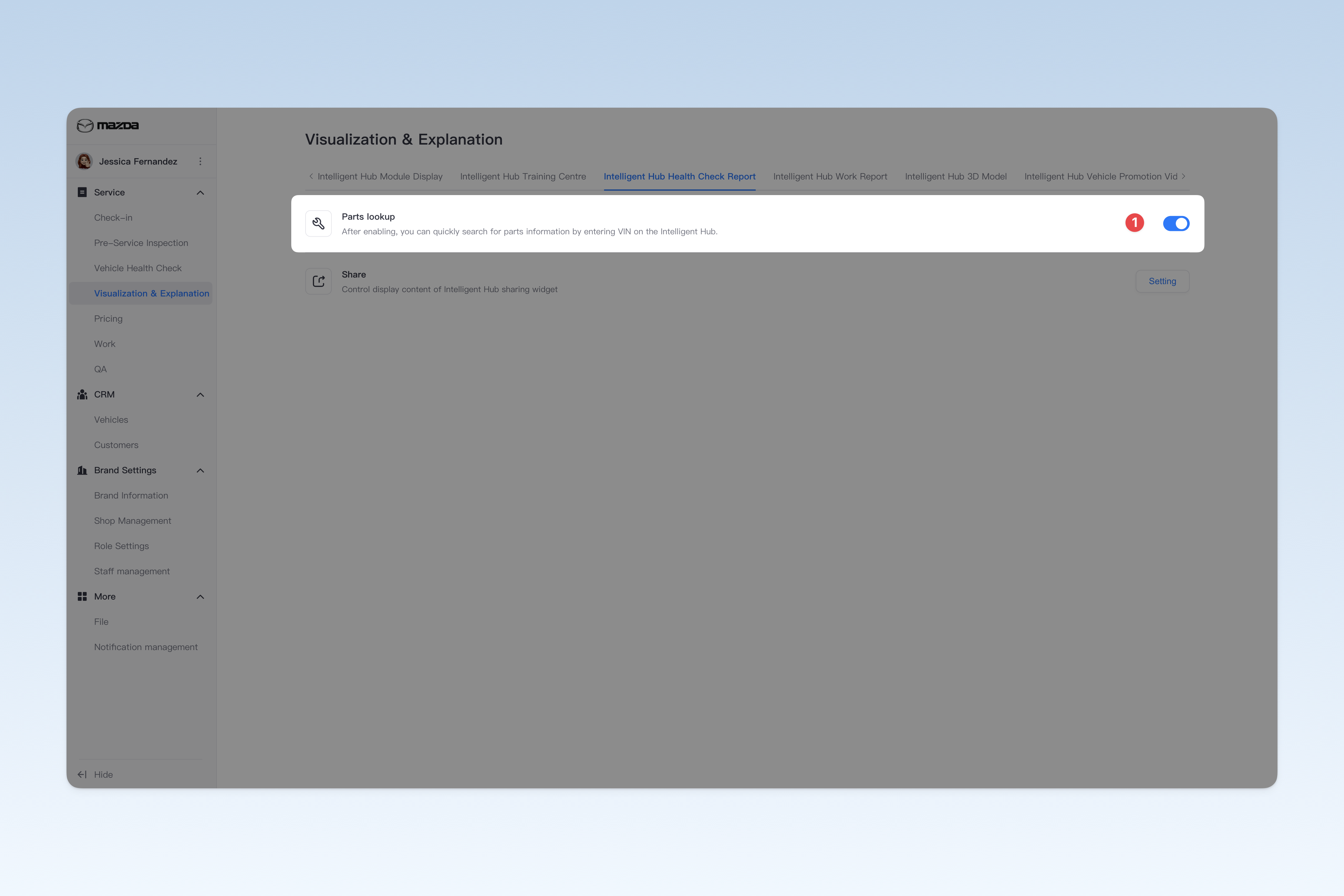This screenshot has height=896, width=1344.
Task: Disable the Parts lookup toggle
Action: (1176, 223)
